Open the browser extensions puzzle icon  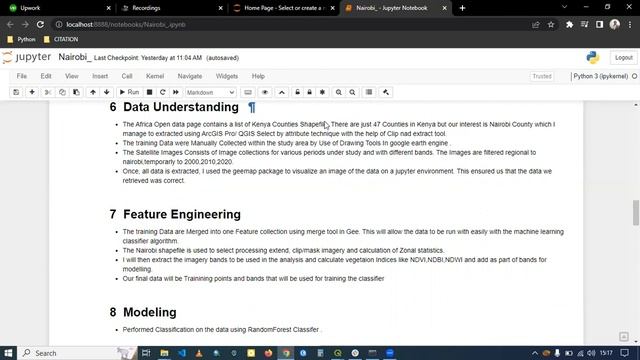(x=569, y=24)
